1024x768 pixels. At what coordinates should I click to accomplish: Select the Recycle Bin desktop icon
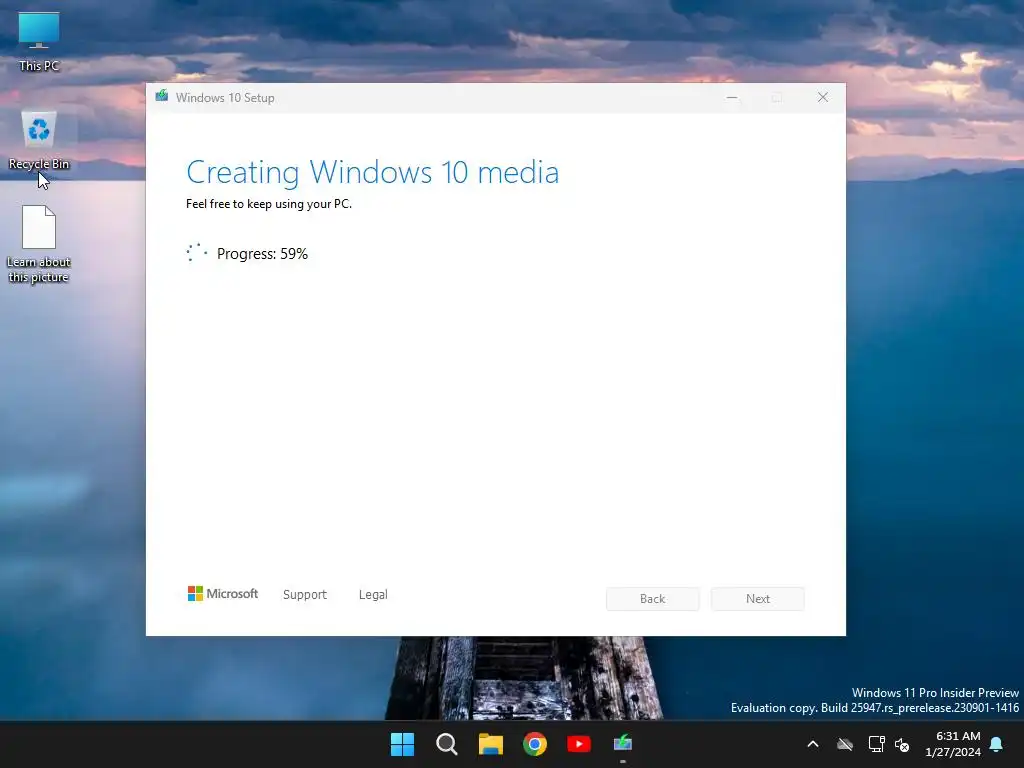pos(39,140)
